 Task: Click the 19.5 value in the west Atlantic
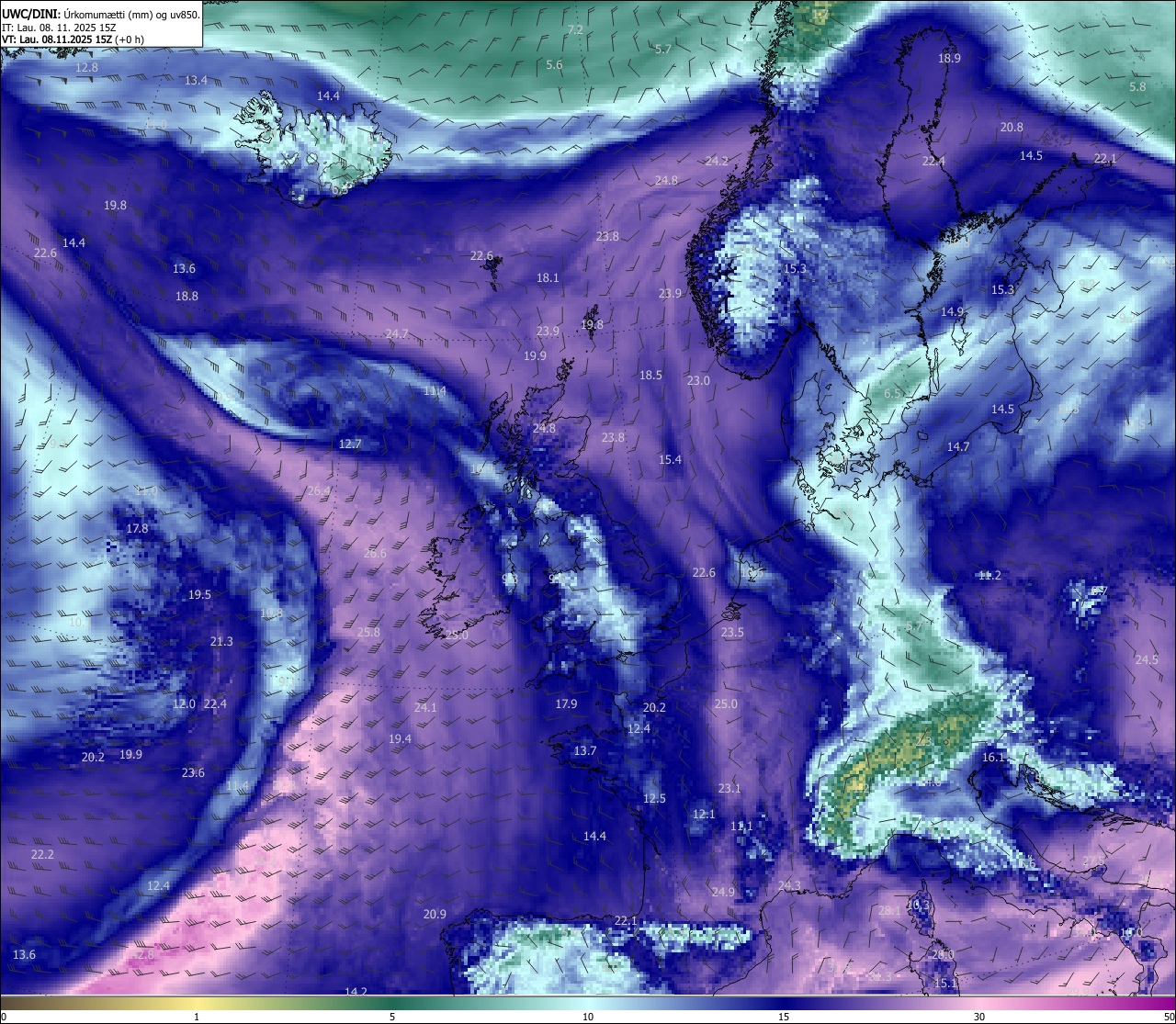199,595
